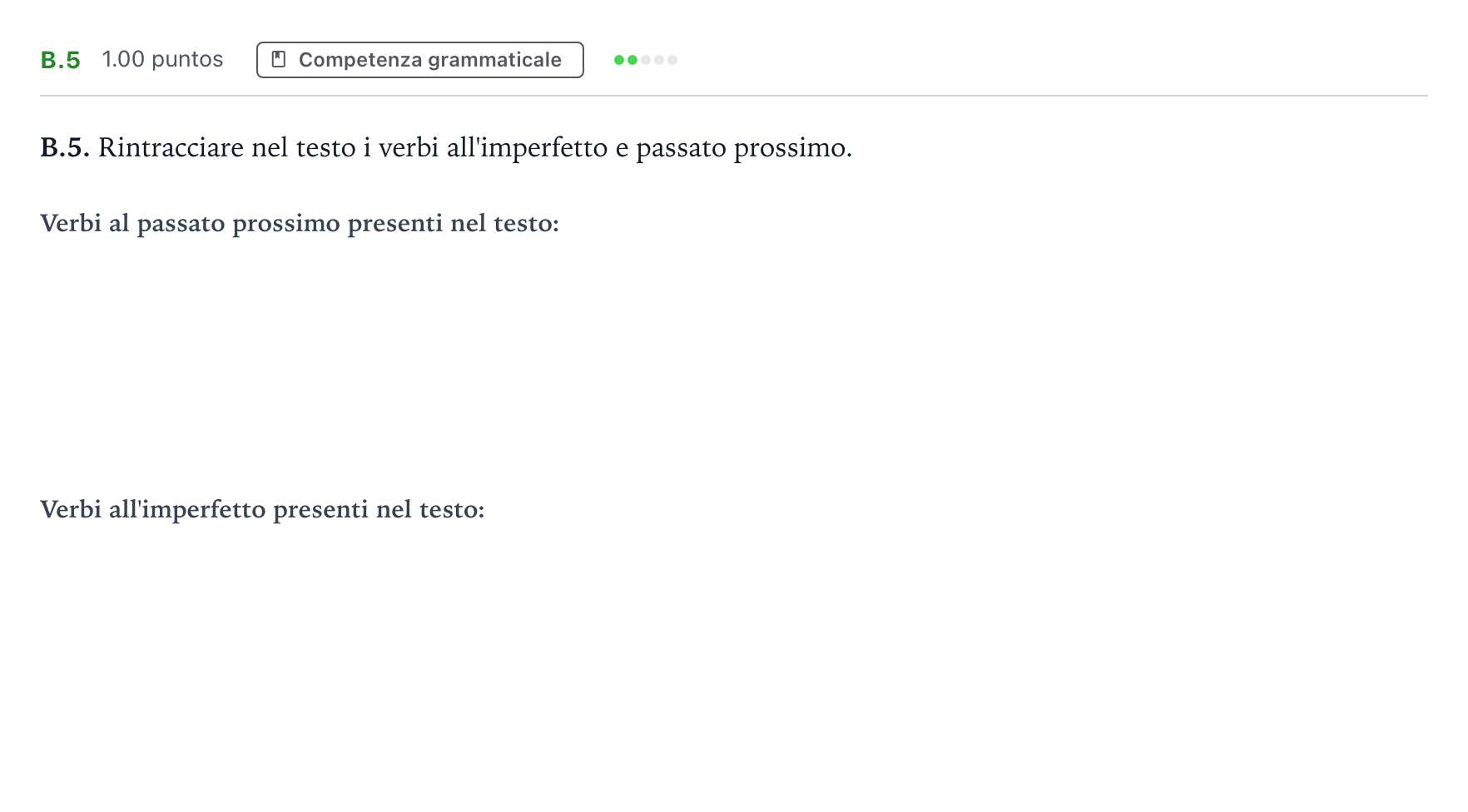Click the last gray difficulty dot
Image resolution: width=1468 pixels, height=812 pixels.
(x=672, y=60)
